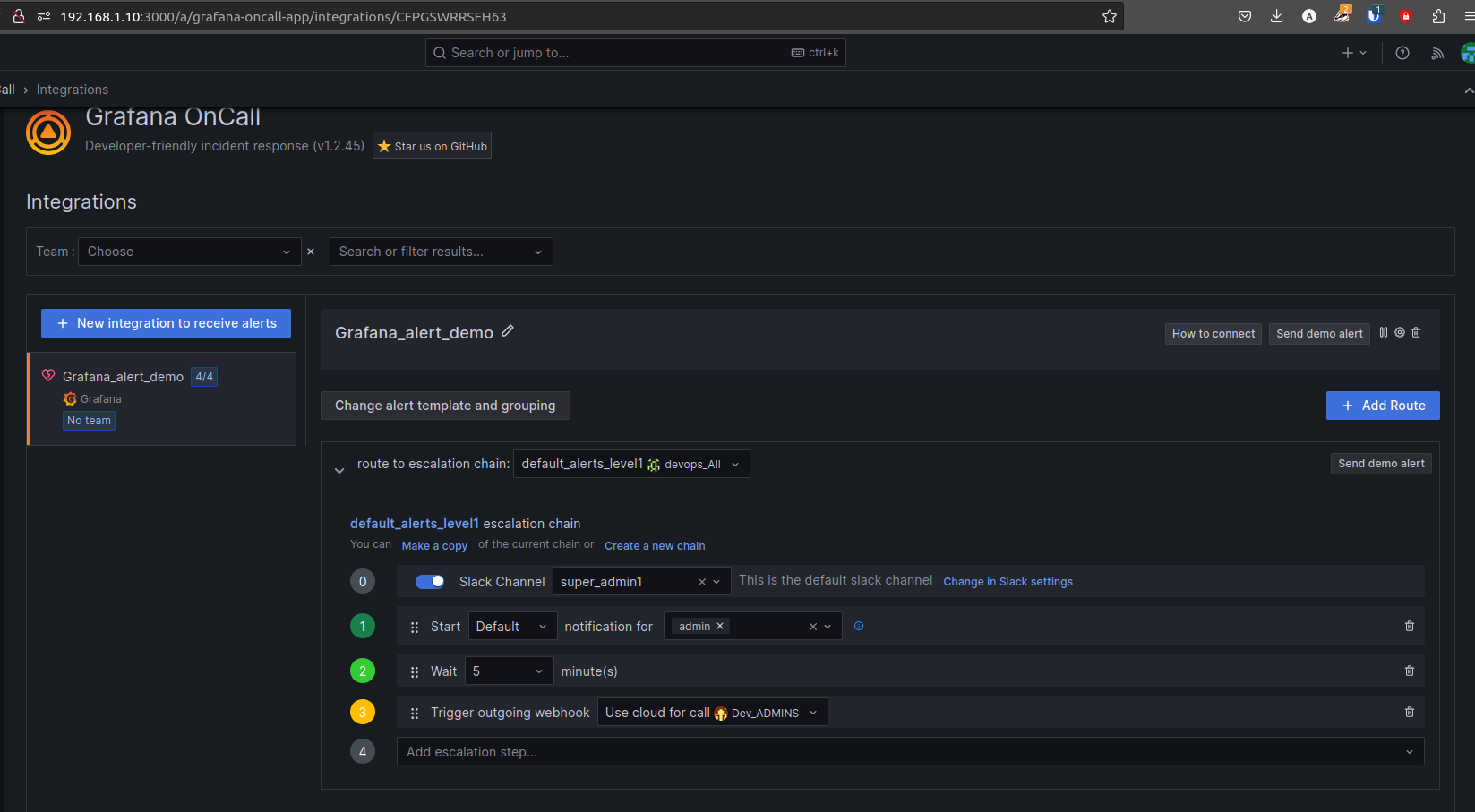Collapse the route section with the chevron
The height and width of the screenshot is (812, 1475).
(339, 470)
